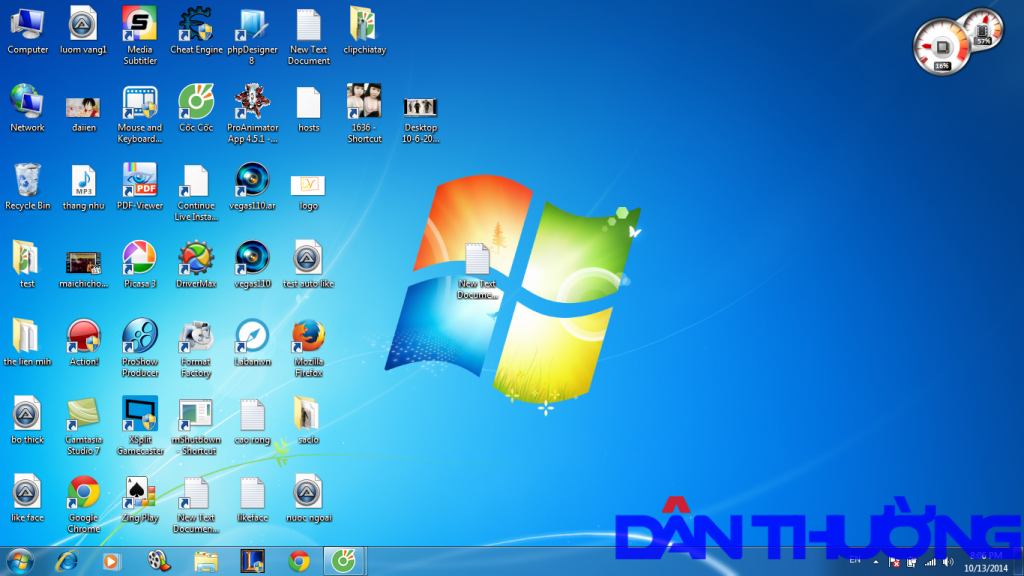
Task: Open the Cheat Engine desktop shortcut
Action: point(196,24)
